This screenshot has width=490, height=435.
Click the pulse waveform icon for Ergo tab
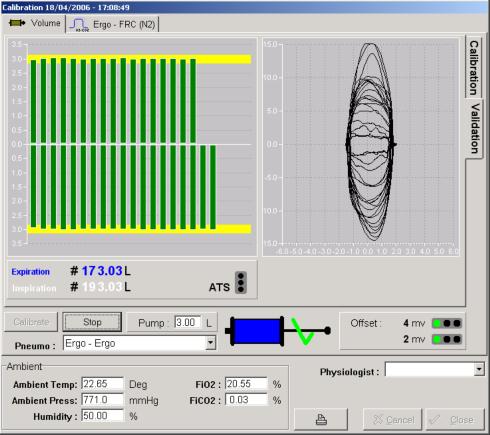80,25
